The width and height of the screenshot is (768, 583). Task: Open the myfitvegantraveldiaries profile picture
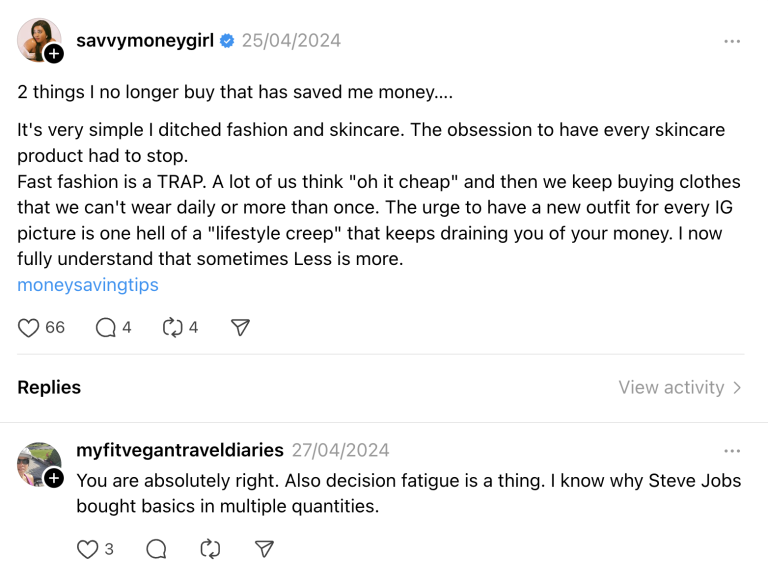pos(38,462)
